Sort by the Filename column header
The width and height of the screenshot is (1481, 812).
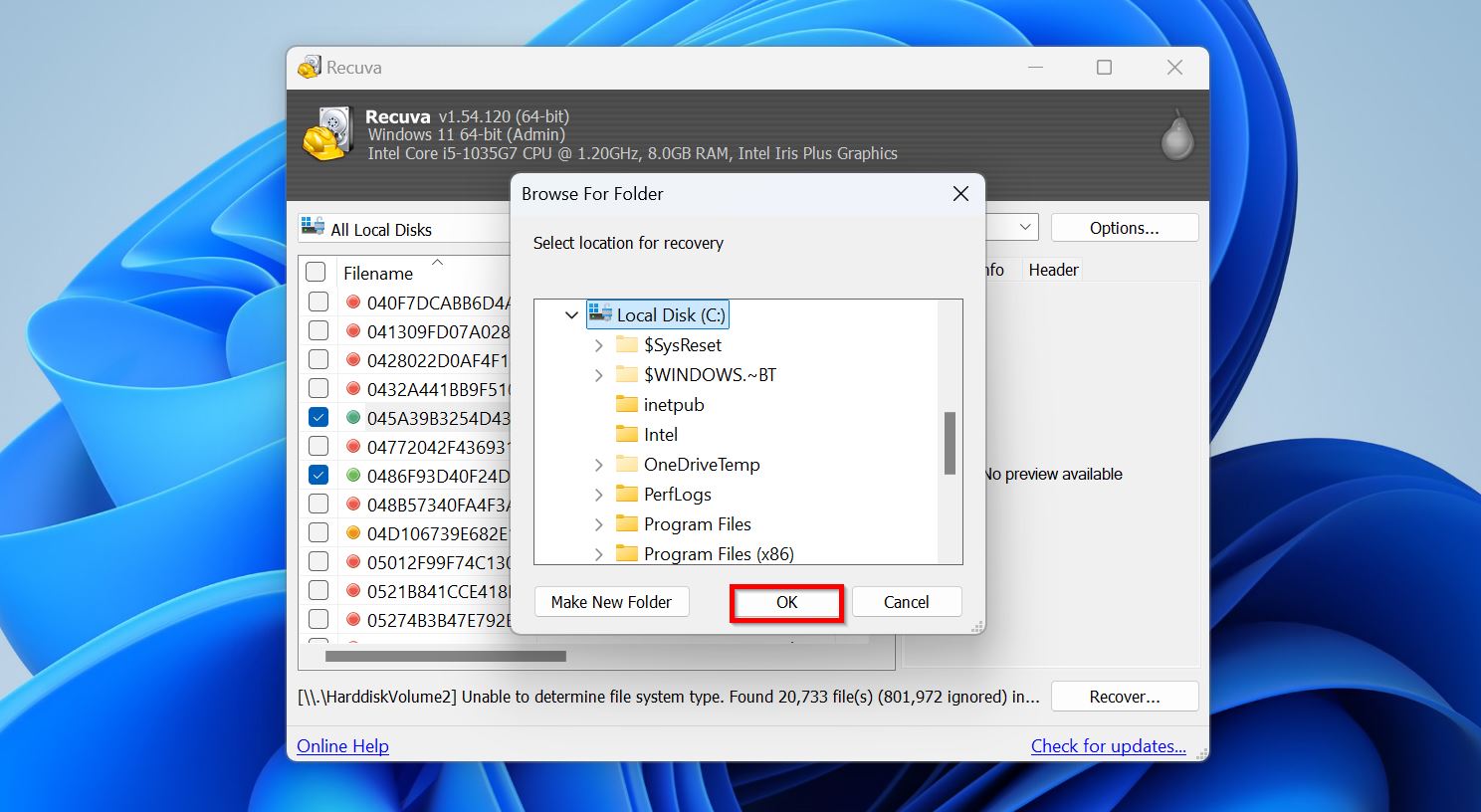(x=378, y=274)
